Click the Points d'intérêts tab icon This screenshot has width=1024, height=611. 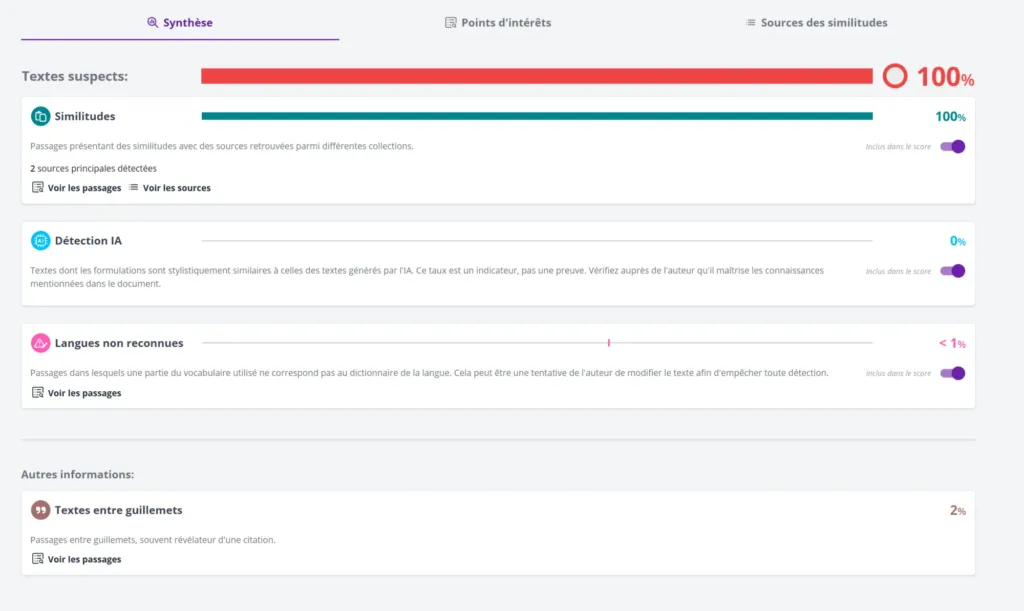pyautogui.click(x=451, y=22)
